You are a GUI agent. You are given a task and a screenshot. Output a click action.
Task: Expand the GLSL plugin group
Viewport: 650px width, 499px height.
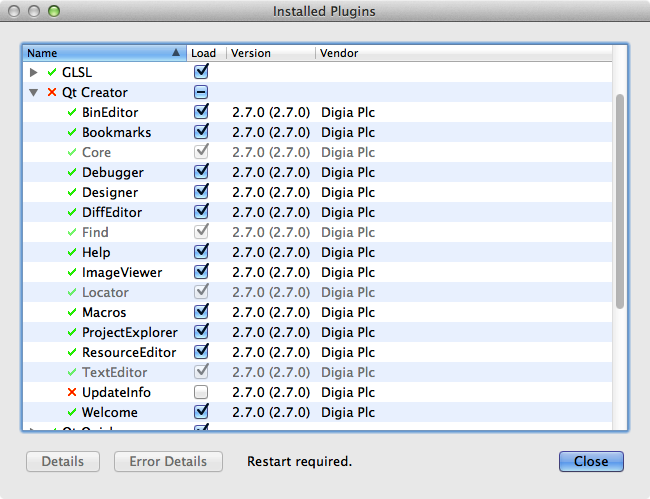point(34,72)
